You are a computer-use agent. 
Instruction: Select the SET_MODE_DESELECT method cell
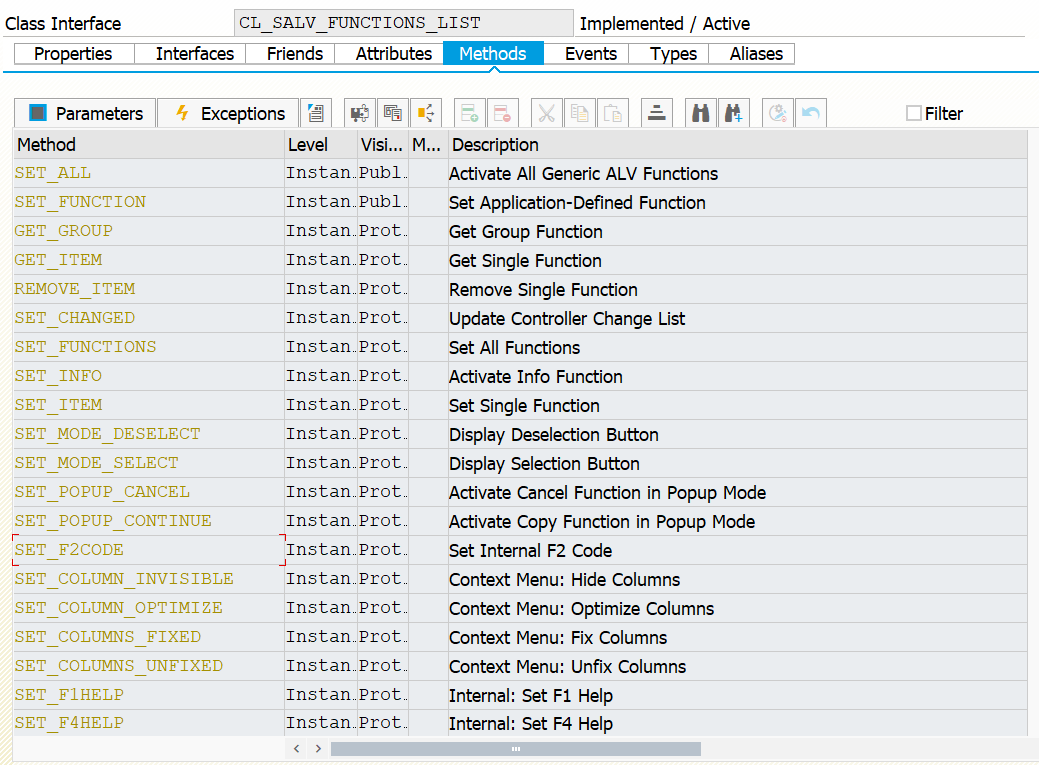(x=149, y=434)
